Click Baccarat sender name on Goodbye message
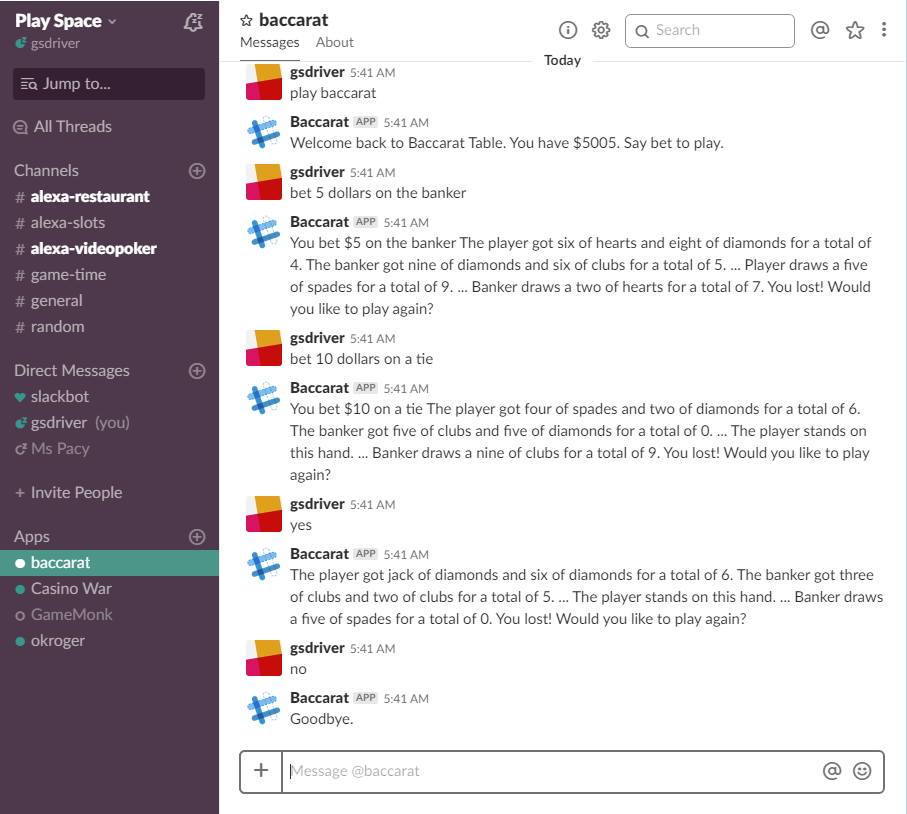 319,698
